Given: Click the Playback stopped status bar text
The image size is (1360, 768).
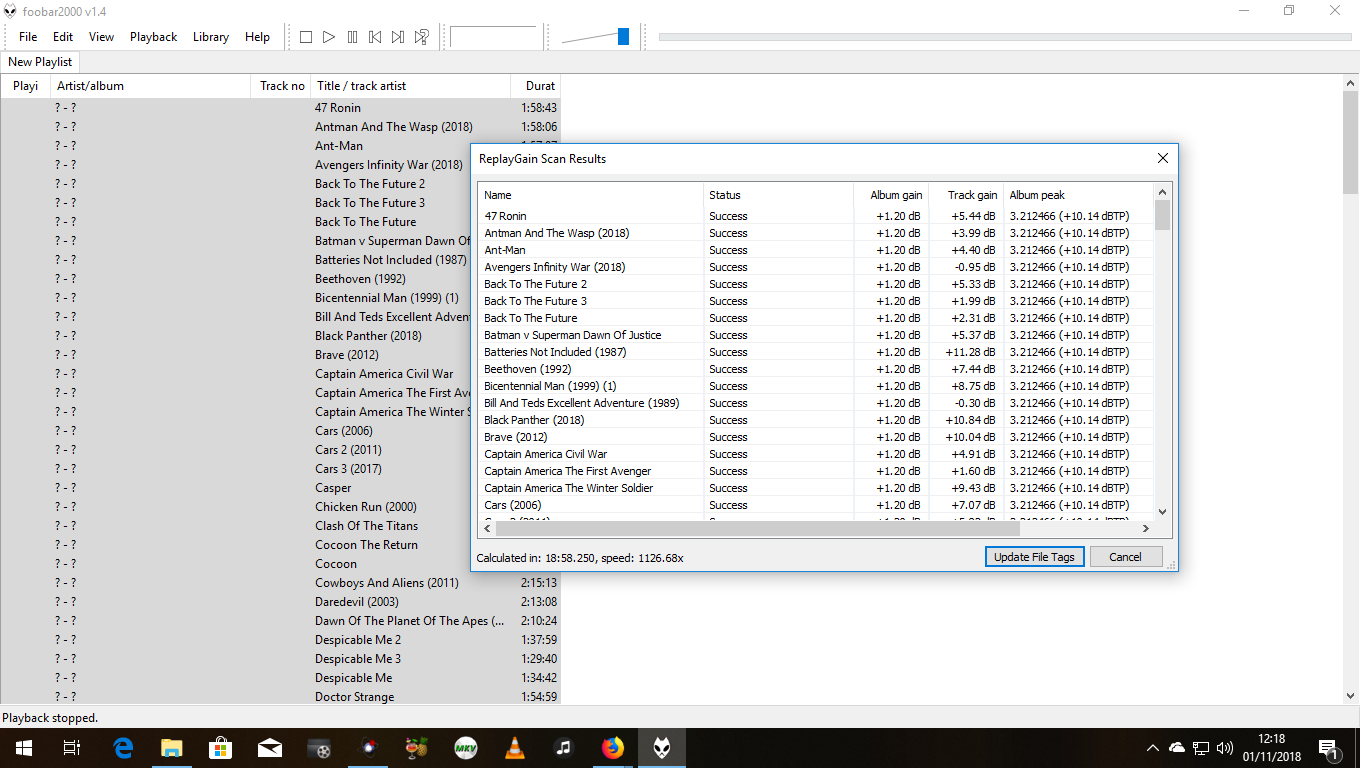Looking at the screenshot, I should [50, 718].
